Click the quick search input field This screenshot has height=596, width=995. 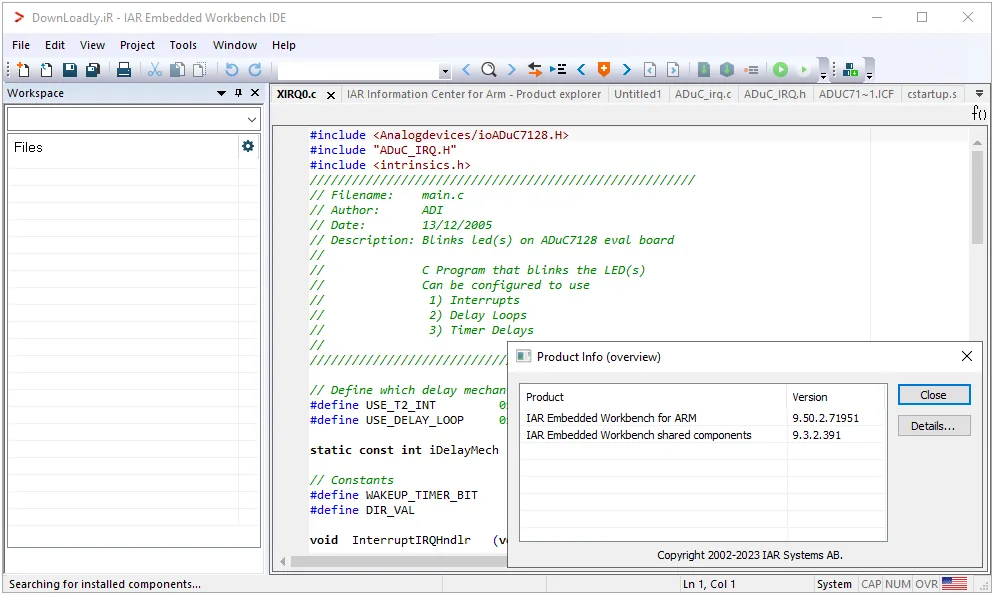coord(359,70)
